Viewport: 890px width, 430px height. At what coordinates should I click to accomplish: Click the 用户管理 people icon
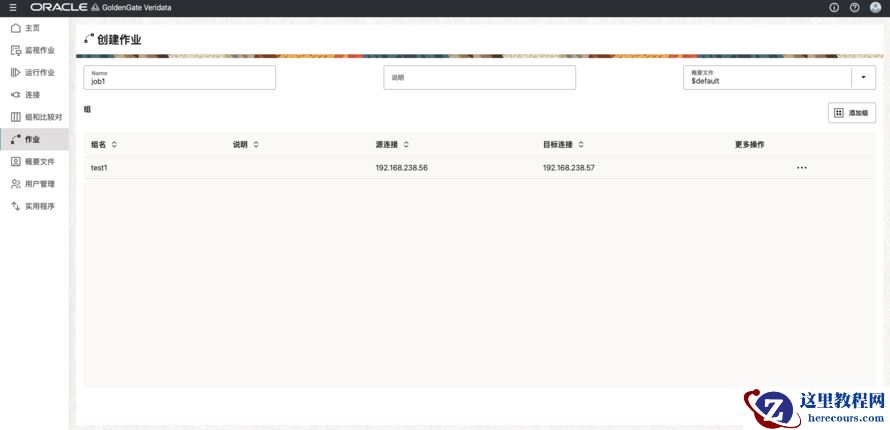coord(16,184)
